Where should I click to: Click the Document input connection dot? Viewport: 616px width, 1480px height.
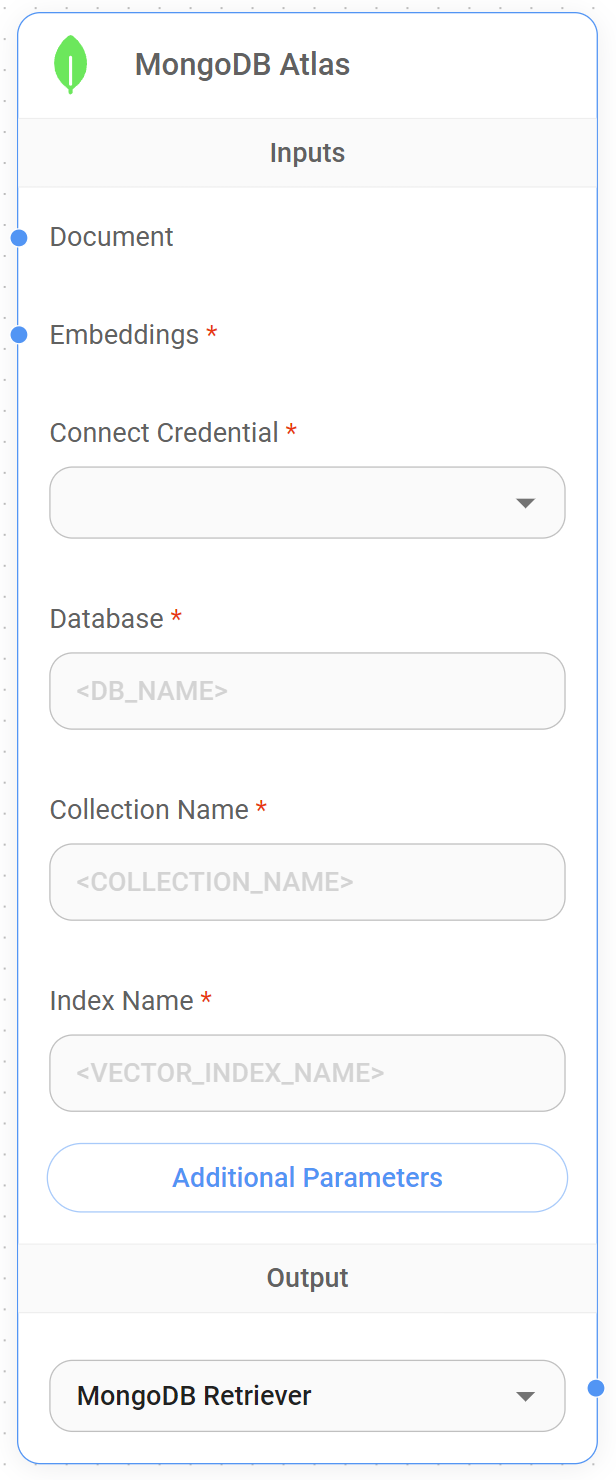click(18, 237)
